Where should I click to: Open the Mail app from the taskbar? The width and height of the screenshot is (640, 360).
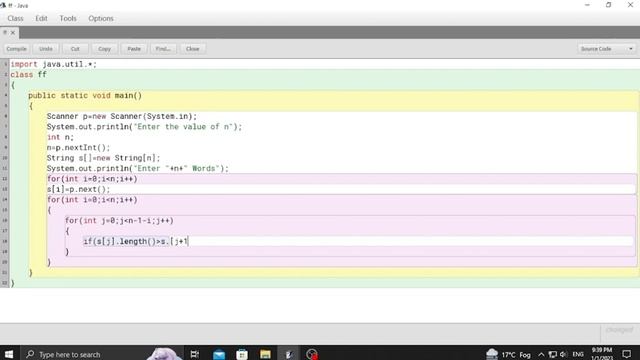(219, 354)
